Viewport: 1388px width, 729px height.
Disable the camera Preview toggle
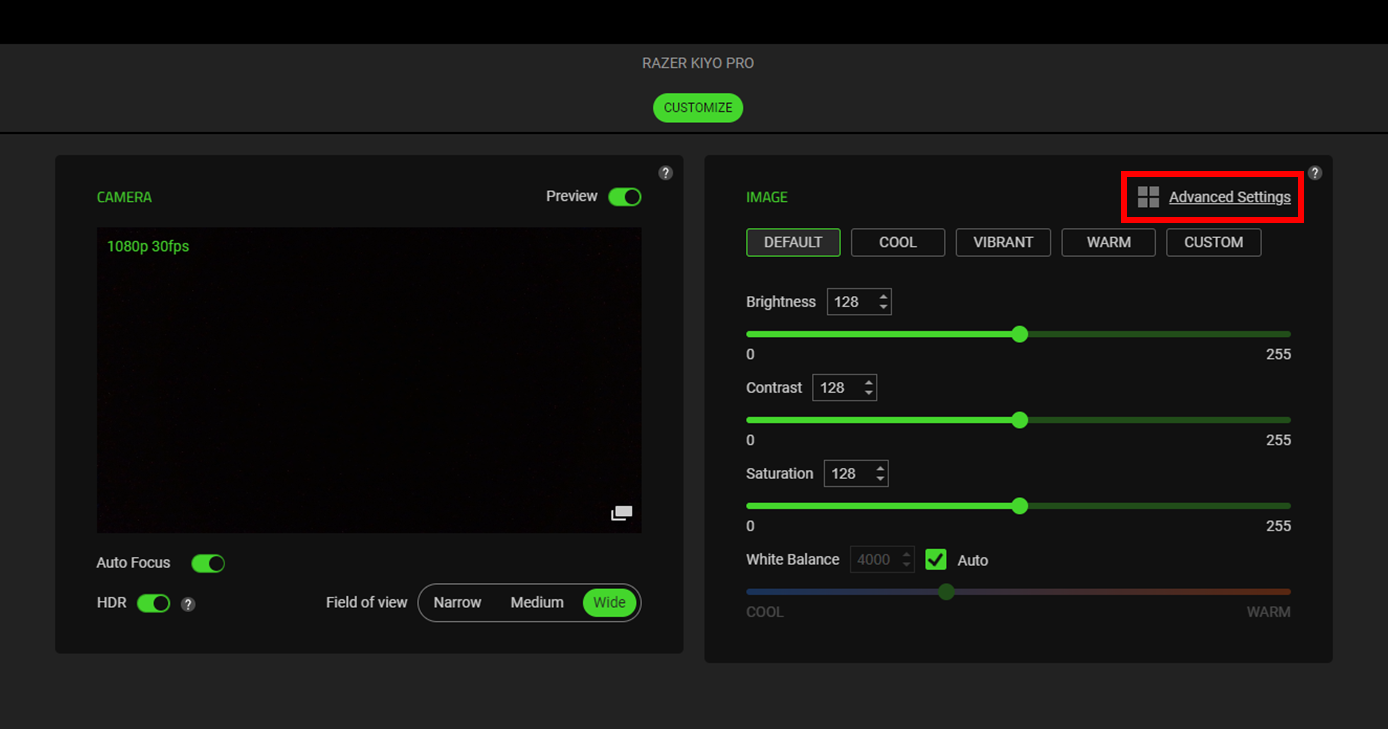pos(624,196)
